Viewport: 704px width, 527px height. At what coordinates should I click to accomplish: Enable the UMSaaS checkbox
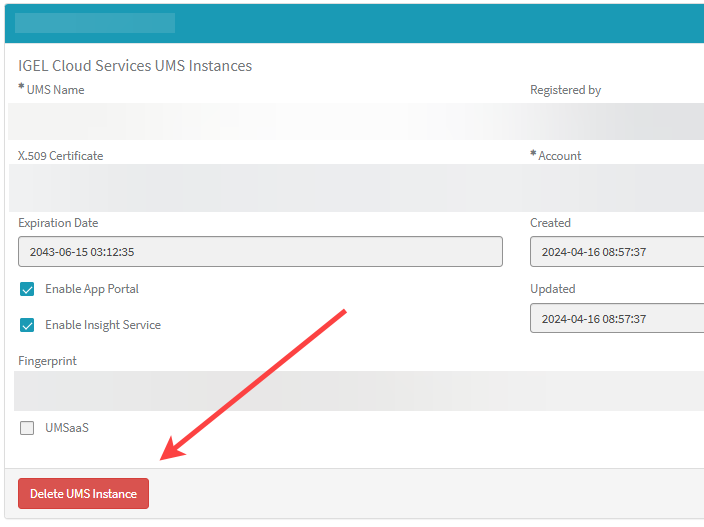tap(27, 428)
